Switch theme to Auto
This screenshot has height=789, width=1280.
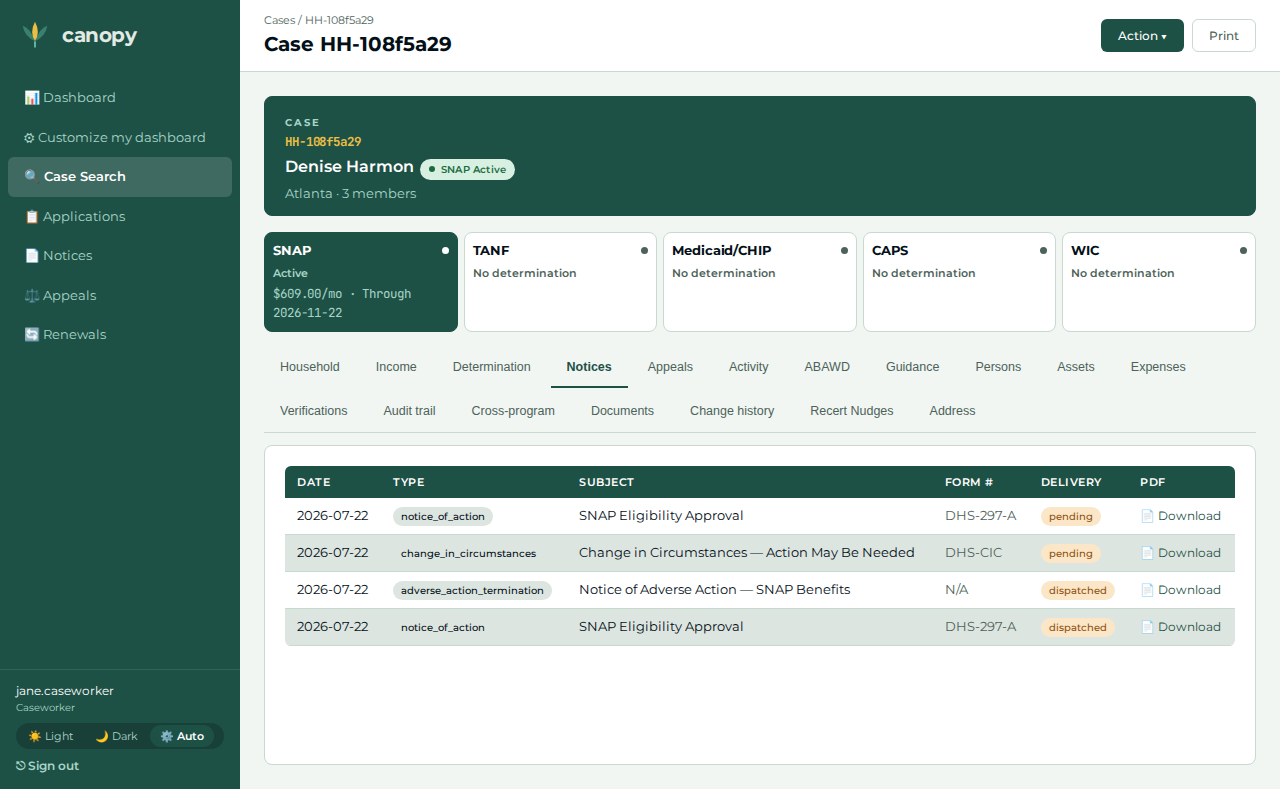click(x=182, y=736)
